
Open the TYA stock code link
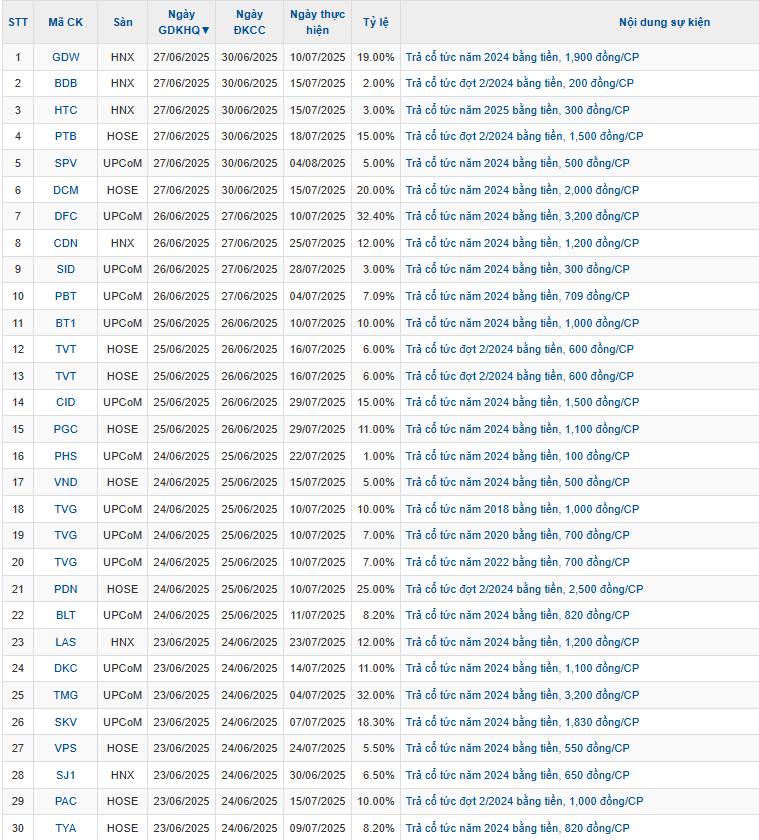66,828
